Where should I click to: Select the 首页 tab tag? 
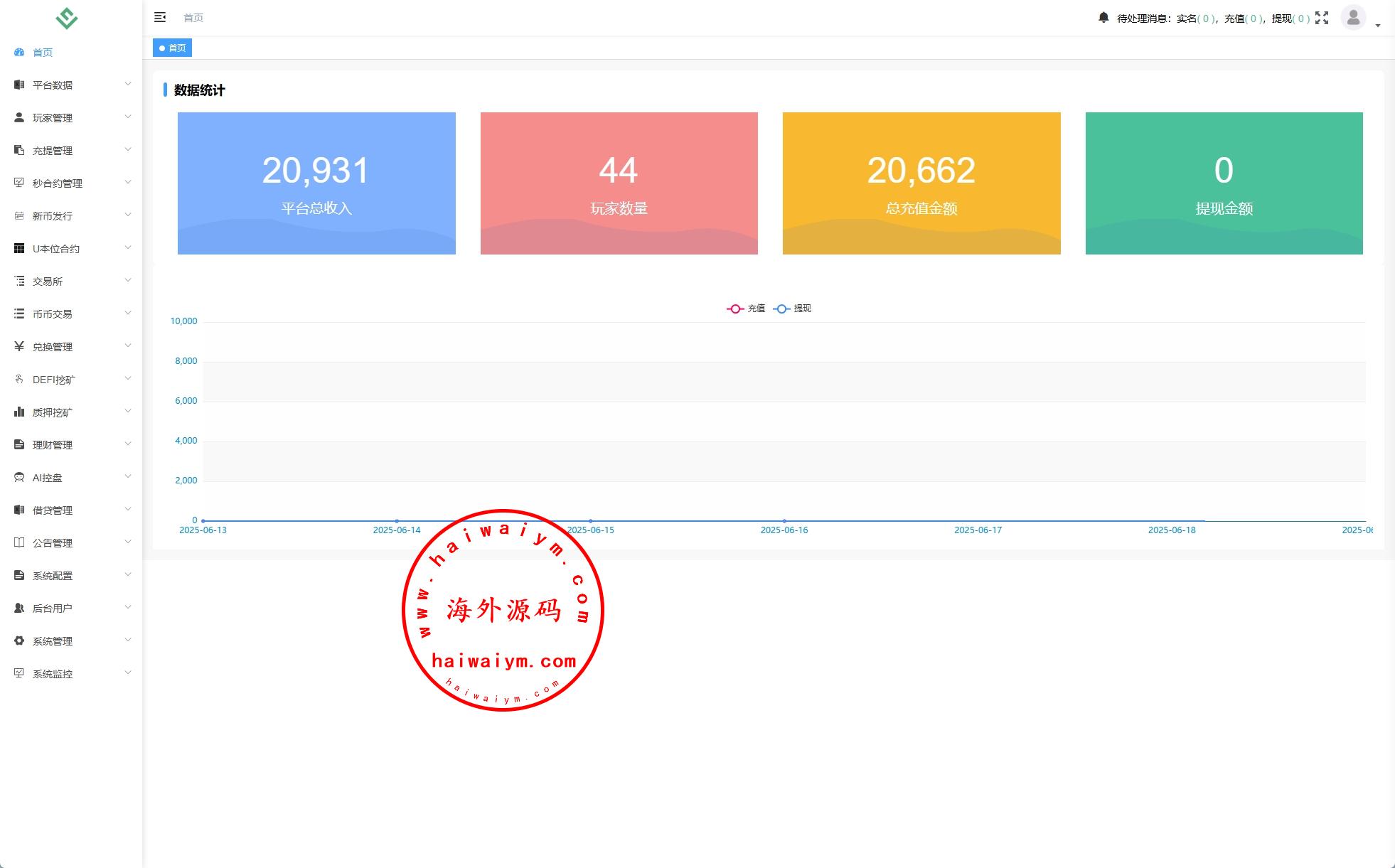pyautogui.click(x=173, y=48)
